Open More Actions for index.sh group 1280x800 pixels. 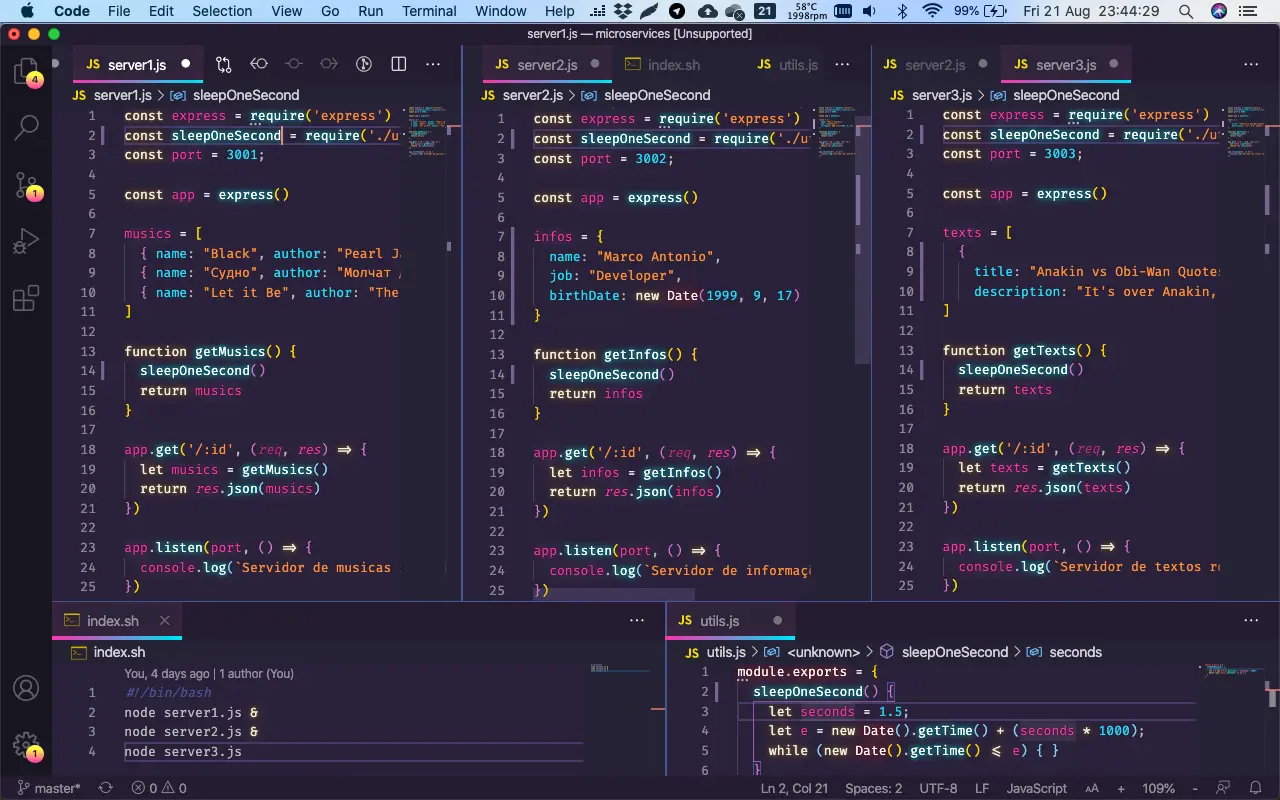(x=637, y=620)
